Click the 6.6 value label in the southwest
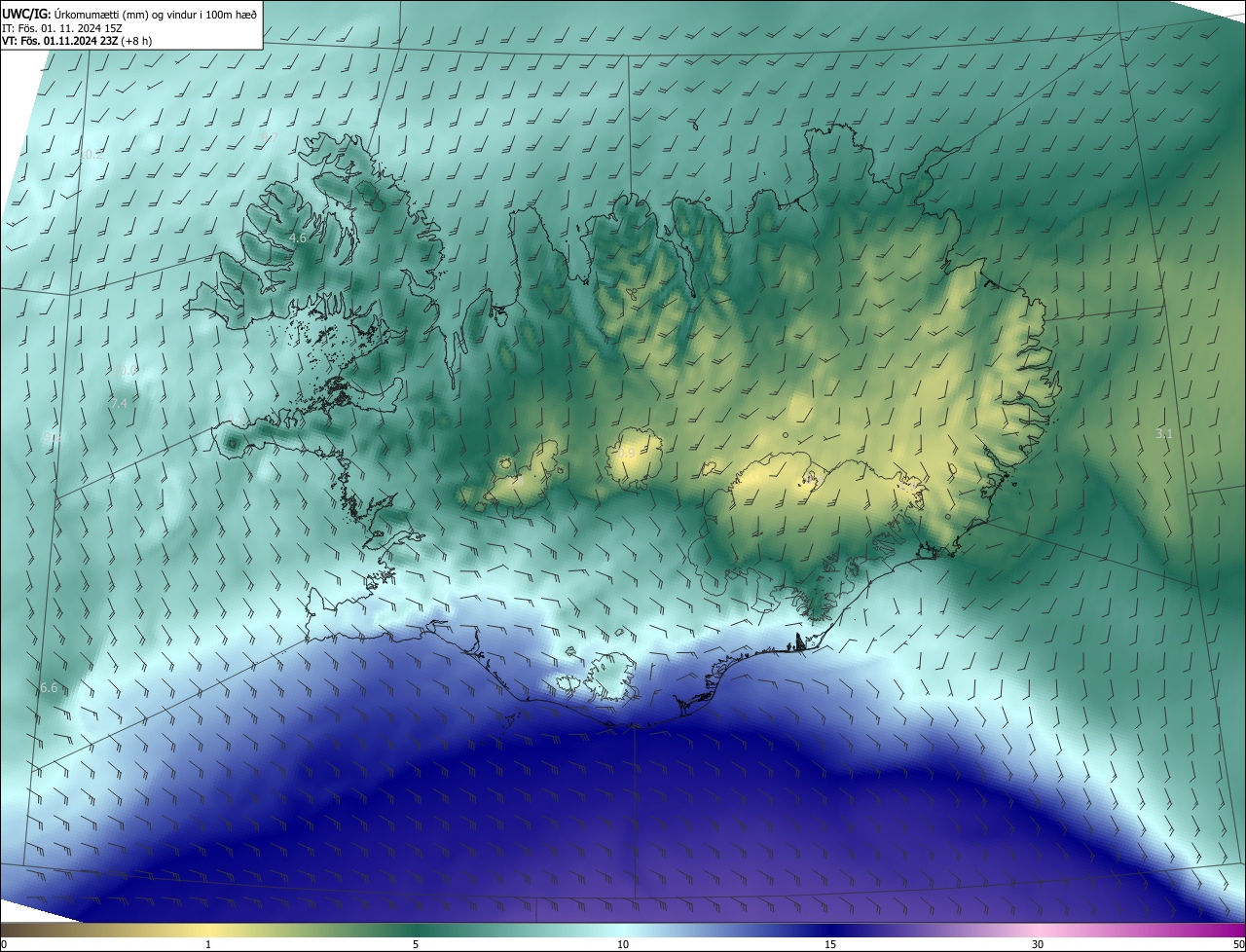Screen dimensions: 1246x952 49,688
